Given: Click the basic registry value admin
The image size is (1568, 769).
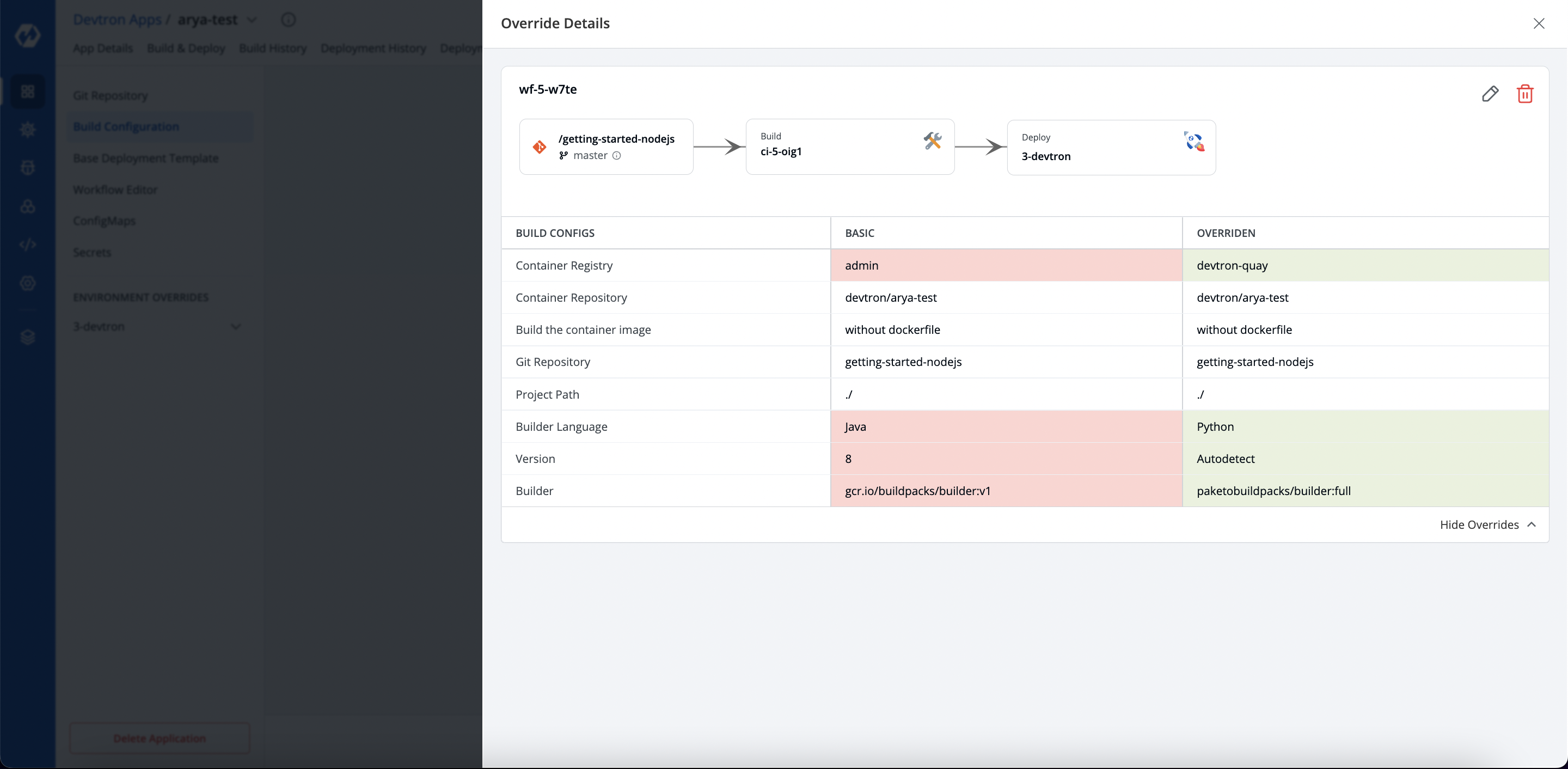Looking at the screenshot, I should [861, 265].
